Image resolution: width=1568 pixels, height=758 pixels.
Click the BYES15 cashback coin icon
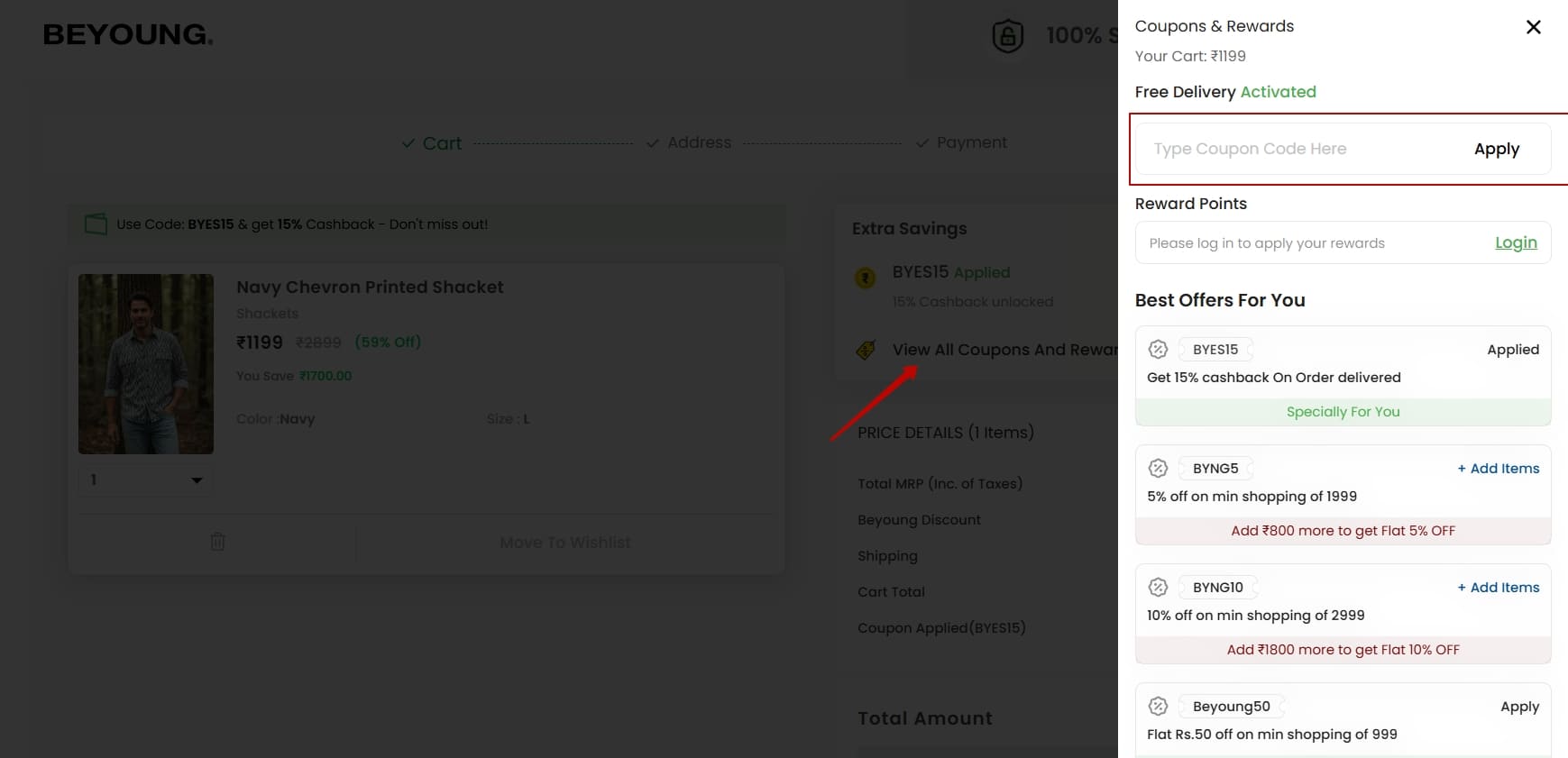865,278
